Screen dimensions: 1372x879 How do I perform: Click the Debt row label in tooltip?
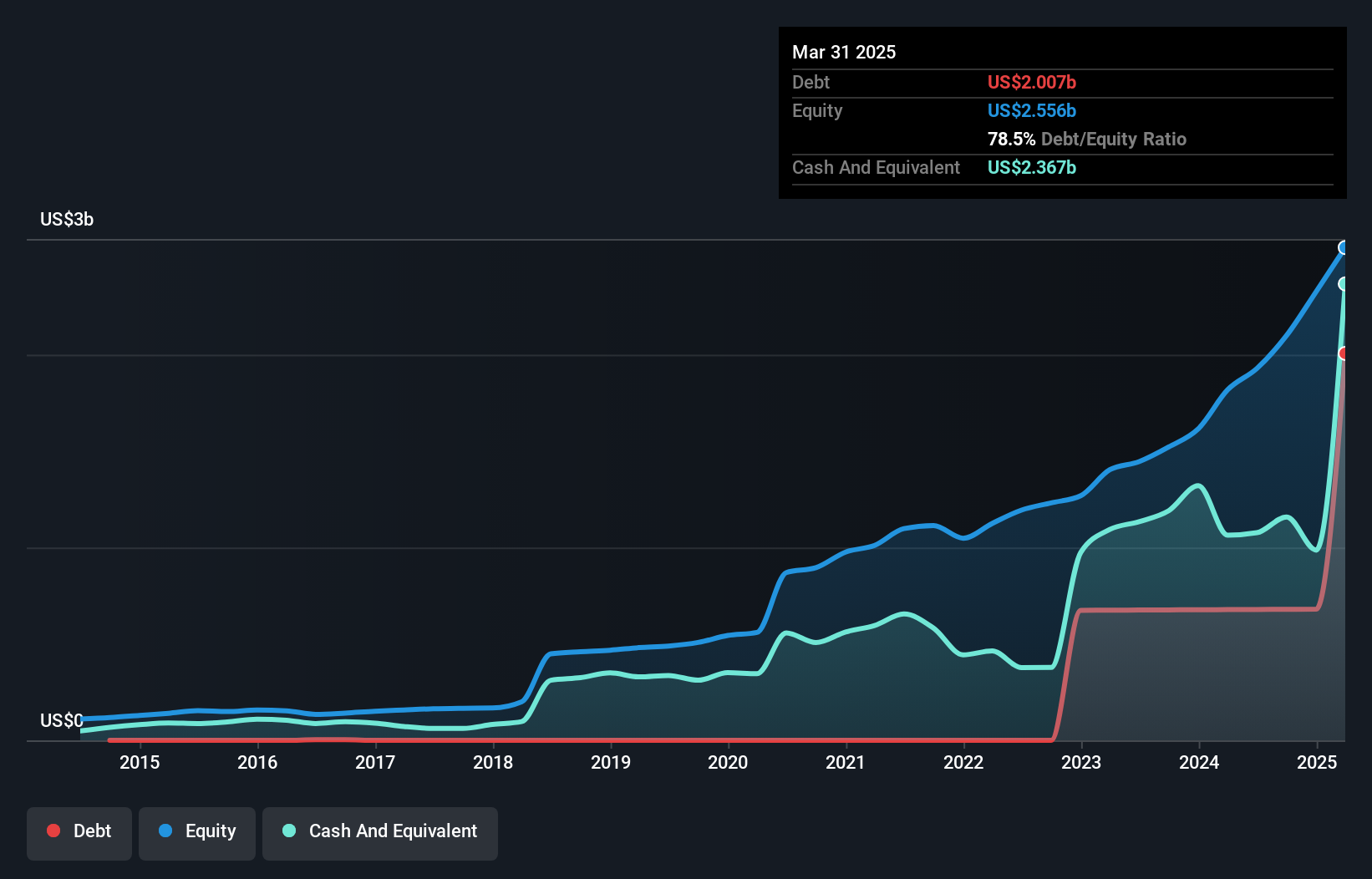[x=810, y=82]
